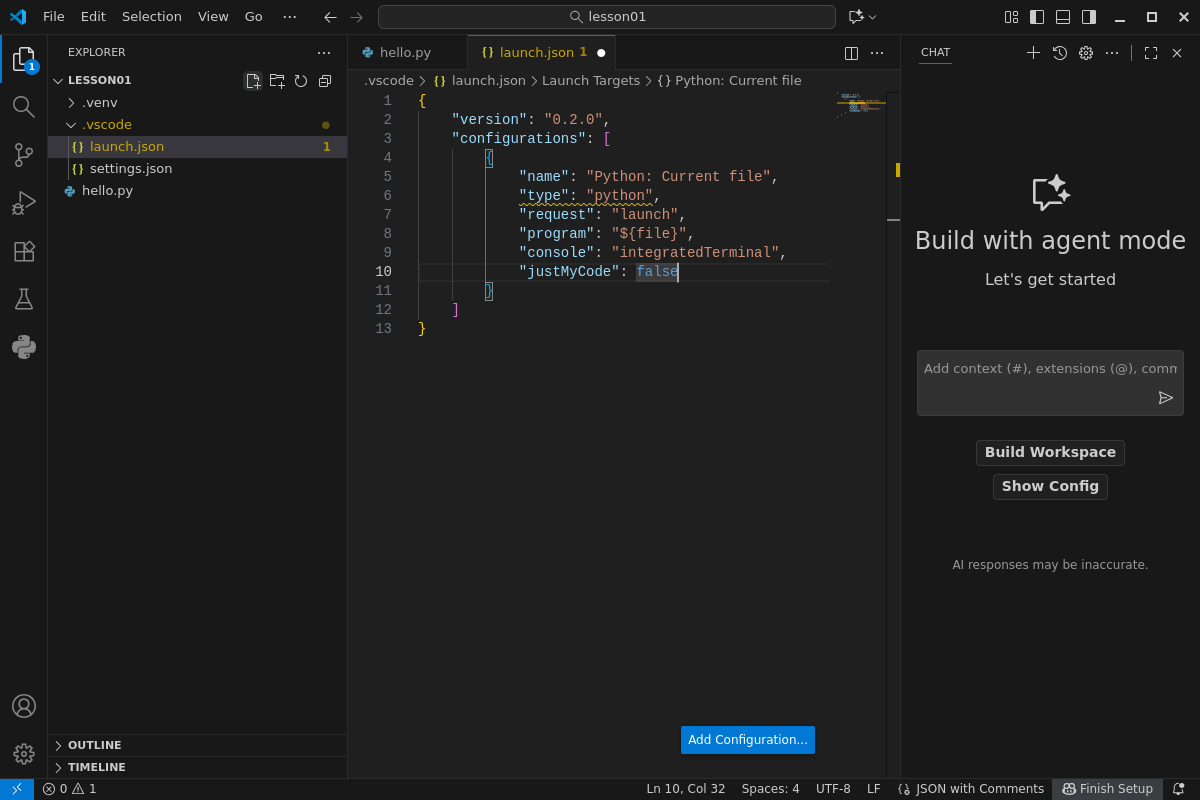
Task: Toggle the primary side bar visibility
Action: point(1037,17)
